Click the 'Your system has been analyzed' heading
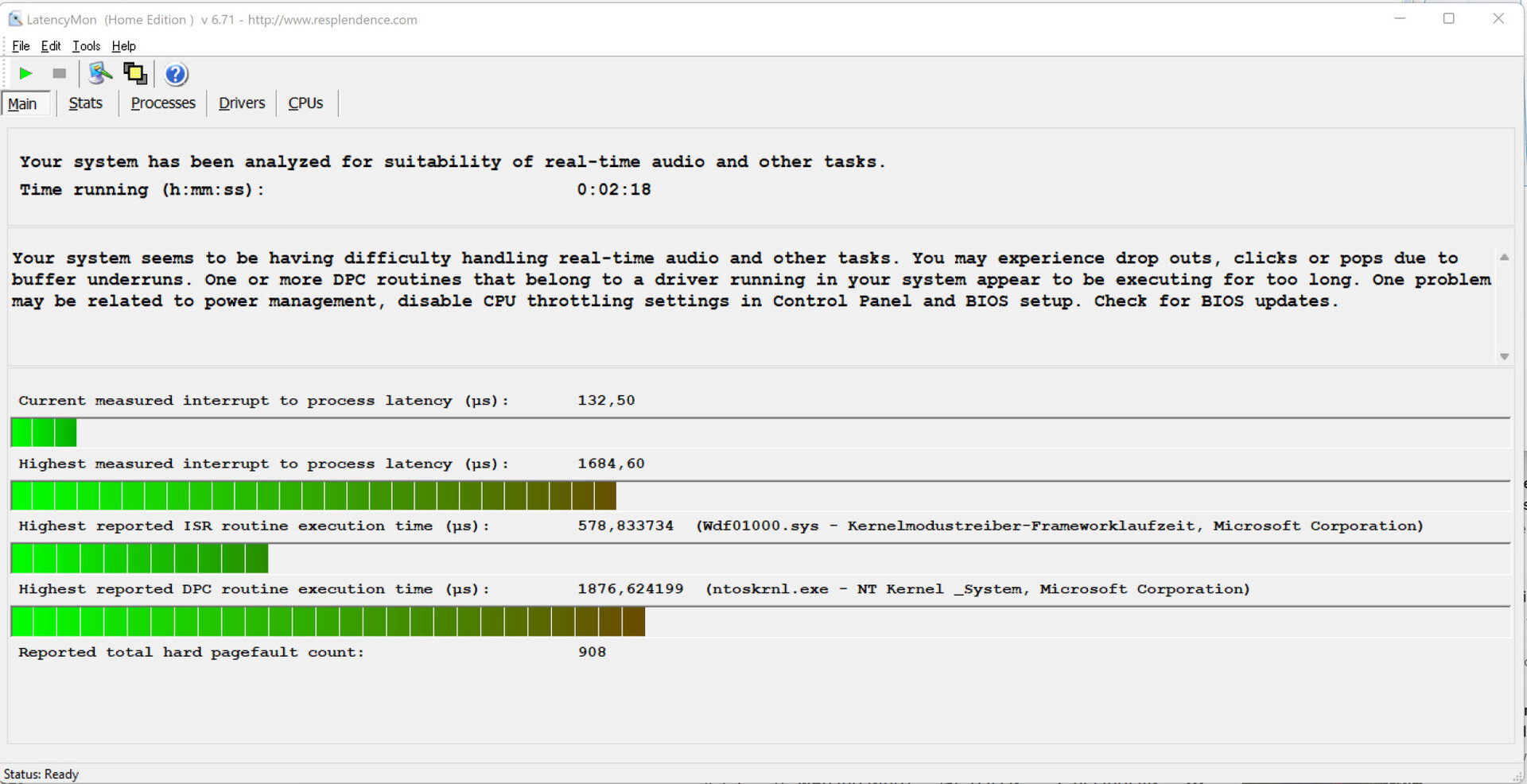Image resolution: width=1527 pixels, height=784 pixels. pos(453,161)
